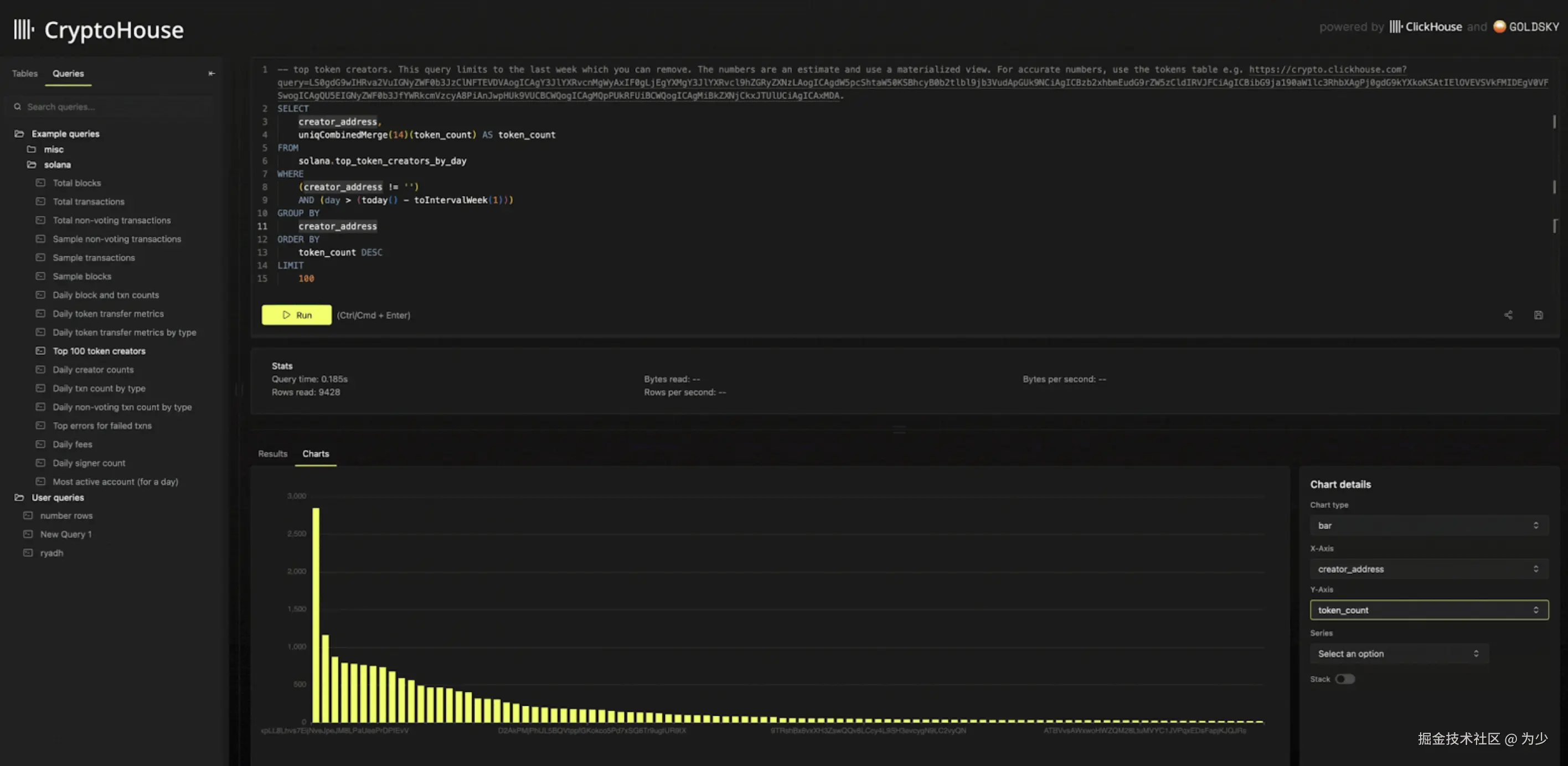Viewport: 1568px width, 766px height.
Task: Click the query icon next to ryadh
Action: click(x=28, y=552)
